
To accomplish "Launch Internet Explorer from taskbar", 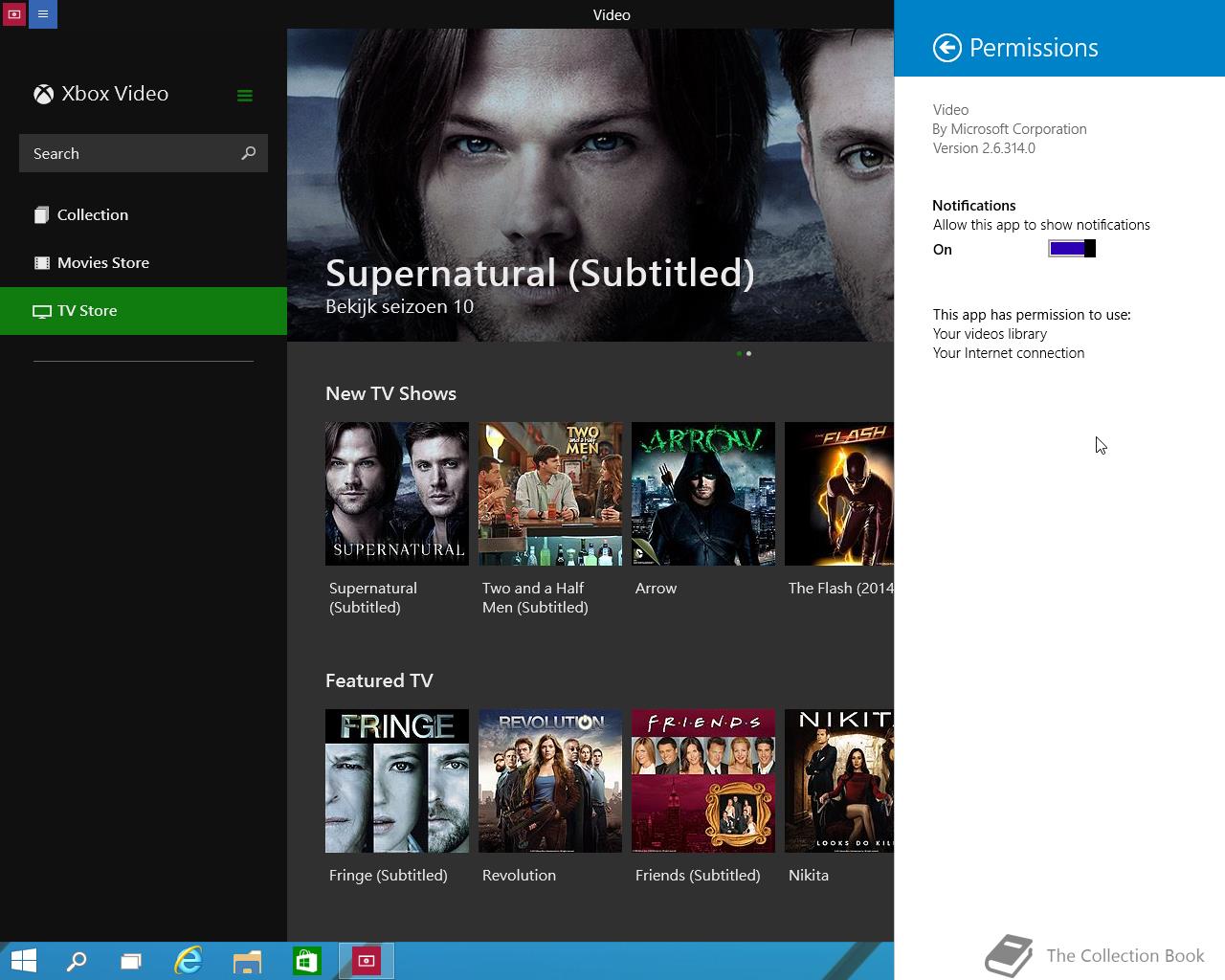I will (189, 961).
